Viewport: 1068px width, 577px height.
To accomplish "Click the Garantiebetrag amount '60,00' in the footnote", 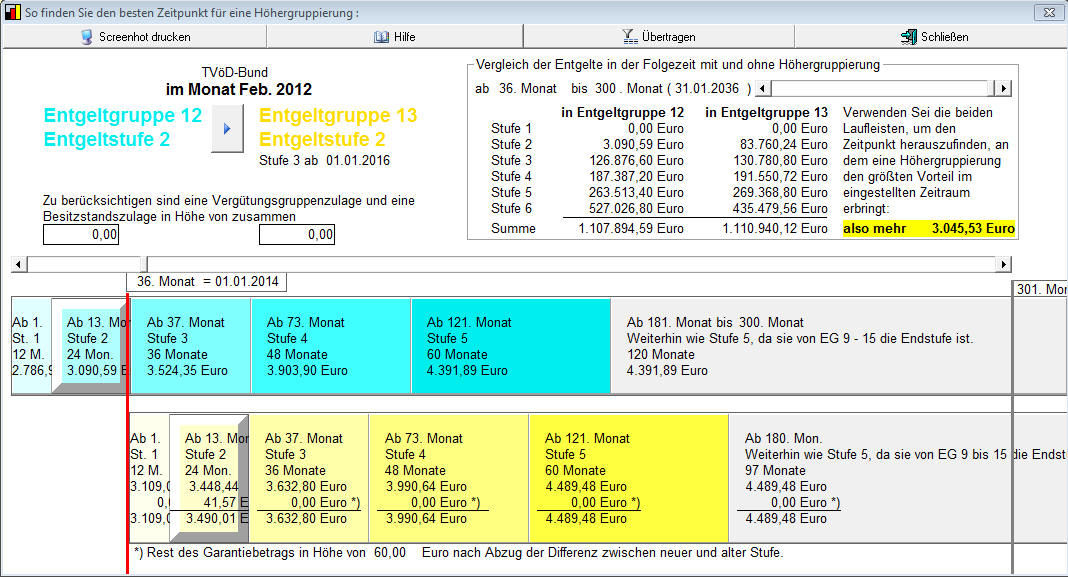I will [390, 552].
